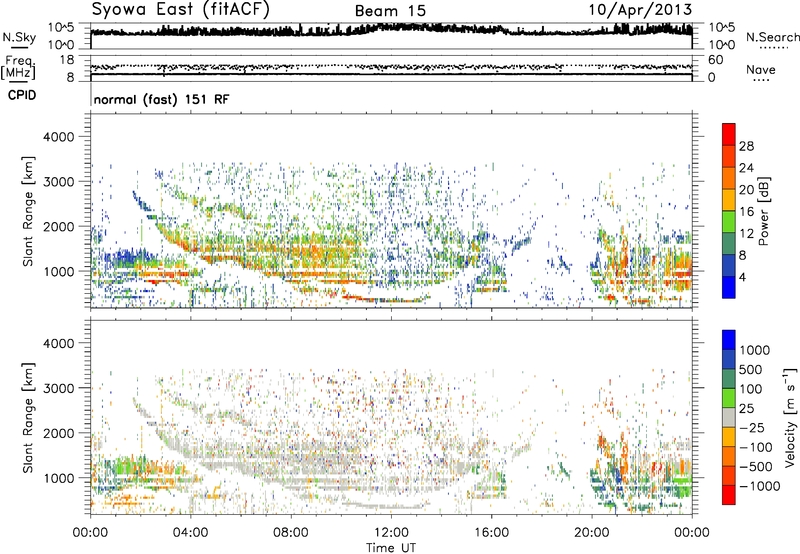Click the "Velocity [m s-1]" colorbar title

coord(790,418)
